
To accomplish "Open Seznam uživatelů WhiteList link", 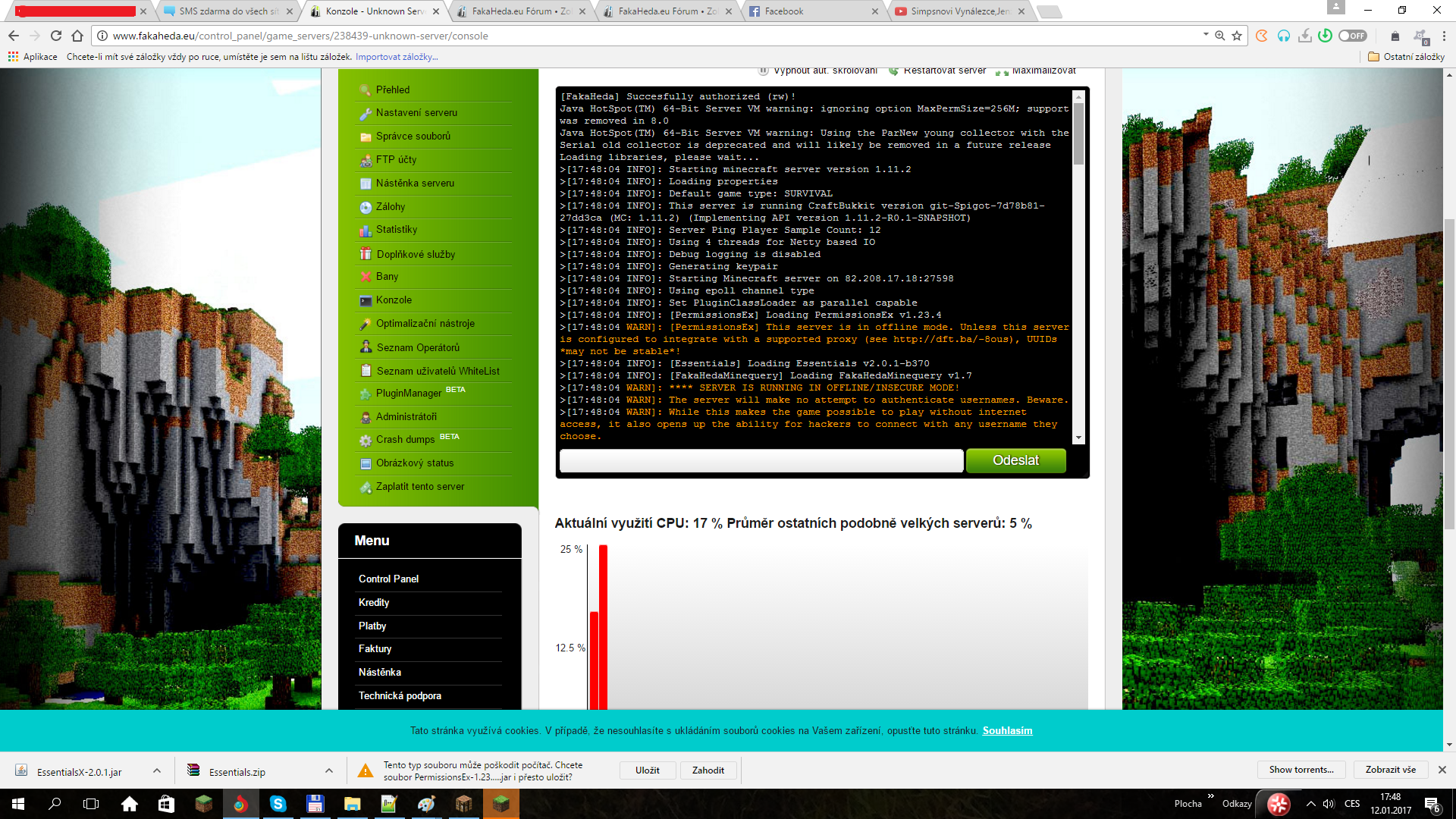I will (x=438, y=372).
